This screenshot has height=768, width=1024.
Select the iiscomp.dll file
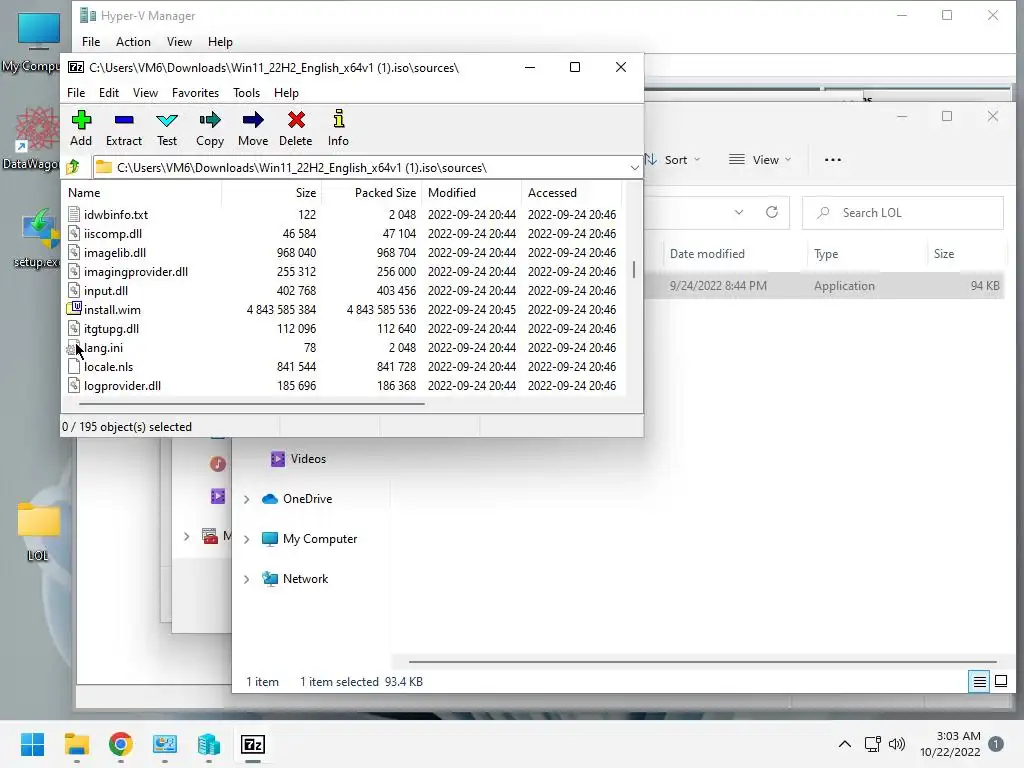tap(112, 233)
